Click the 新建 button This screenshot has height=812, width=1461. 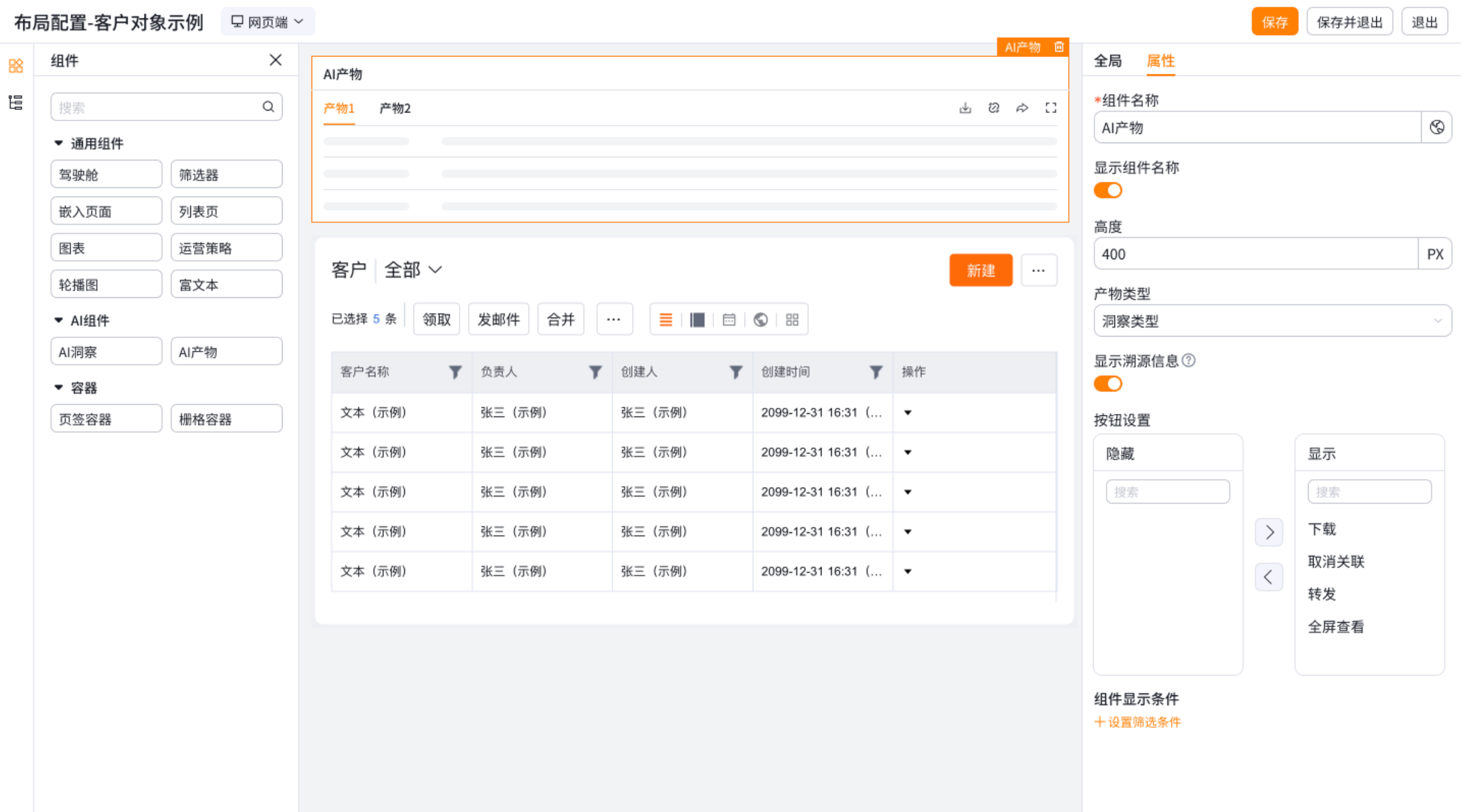point(981,270)
